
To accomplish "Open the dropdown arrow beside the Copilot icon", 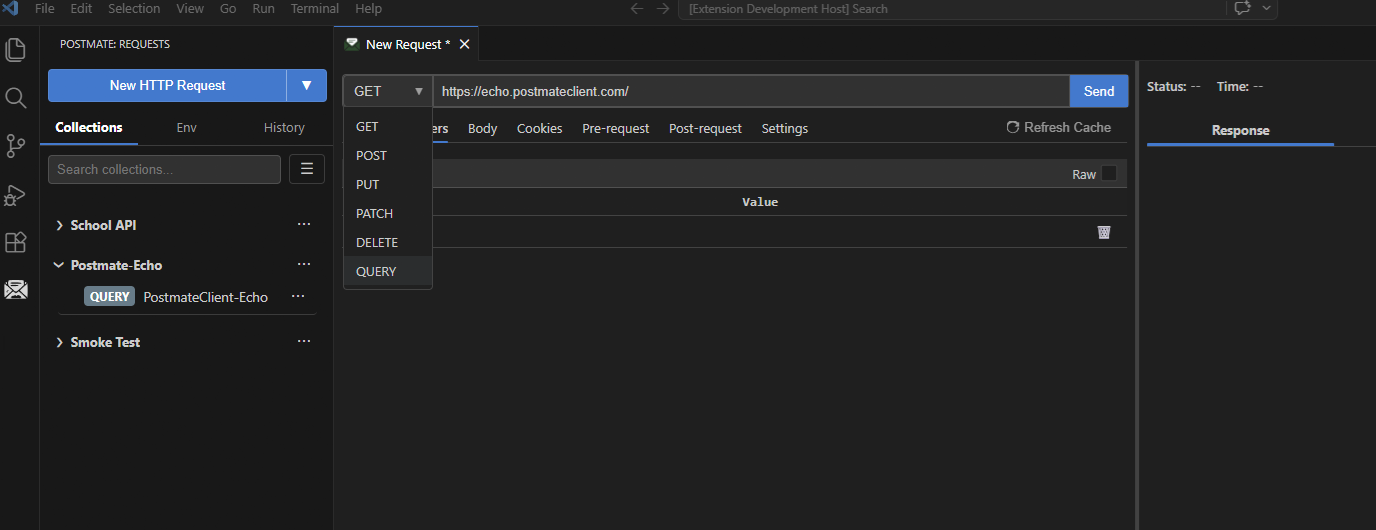I will [x=1267, y=8].
